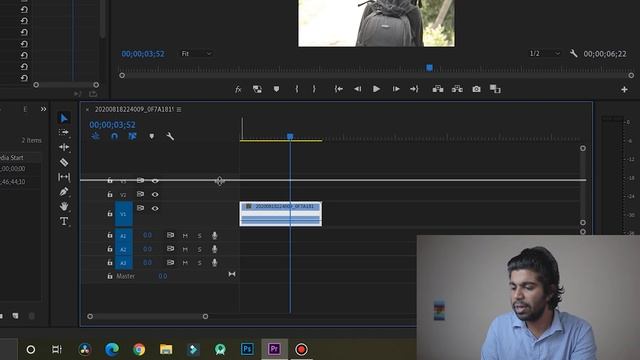Toggle Linked Selection in timeline
Screen dimensions: 640x360
pyautogui.click(x=132, y=136)
